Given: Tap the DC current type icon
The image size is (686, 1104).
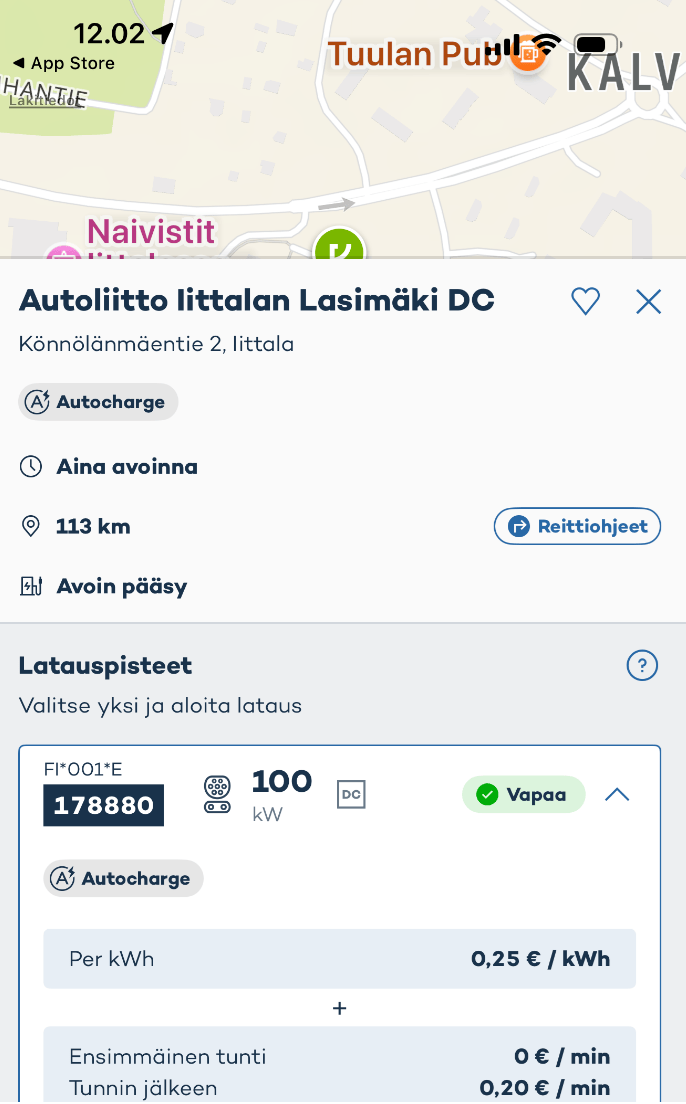Looking at the screenshot, I should click(x=351, y=794).
